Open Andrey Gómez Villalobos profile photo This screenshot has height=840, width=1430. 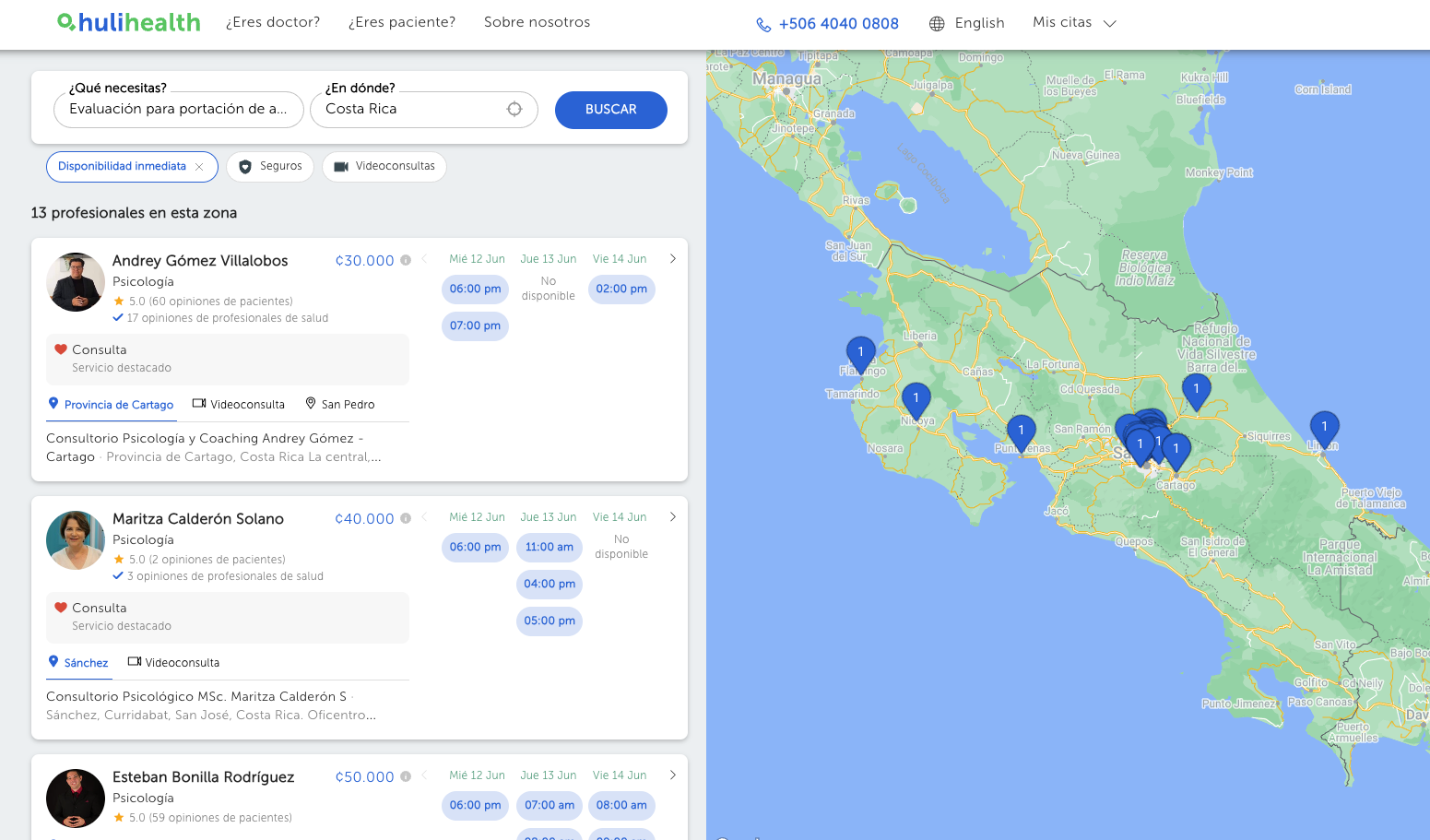point(76,282)
